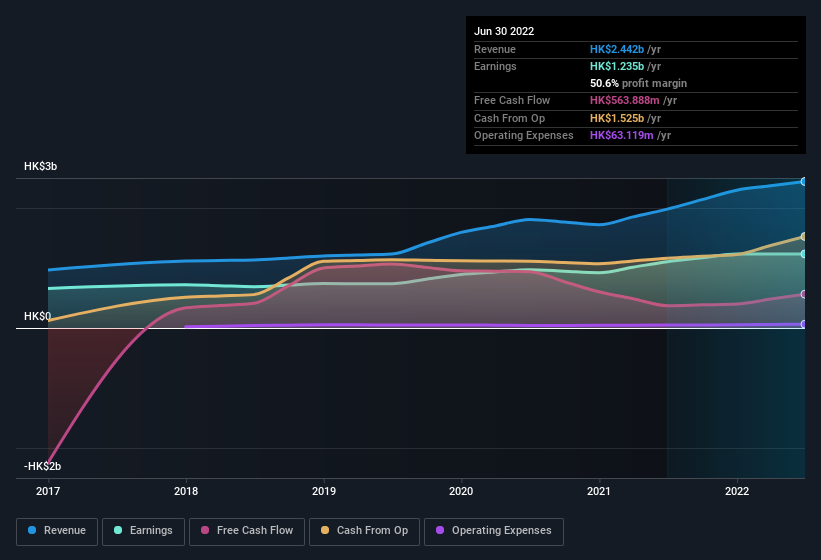Click the HK$2.442b revenue value
821x560 pixels.
click(x=617, y=49)
